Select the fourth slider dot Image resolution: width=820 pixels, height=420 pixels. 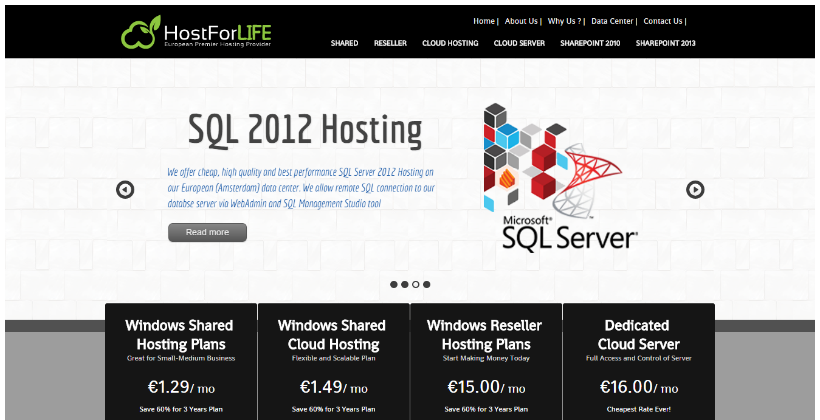(427, 285)
